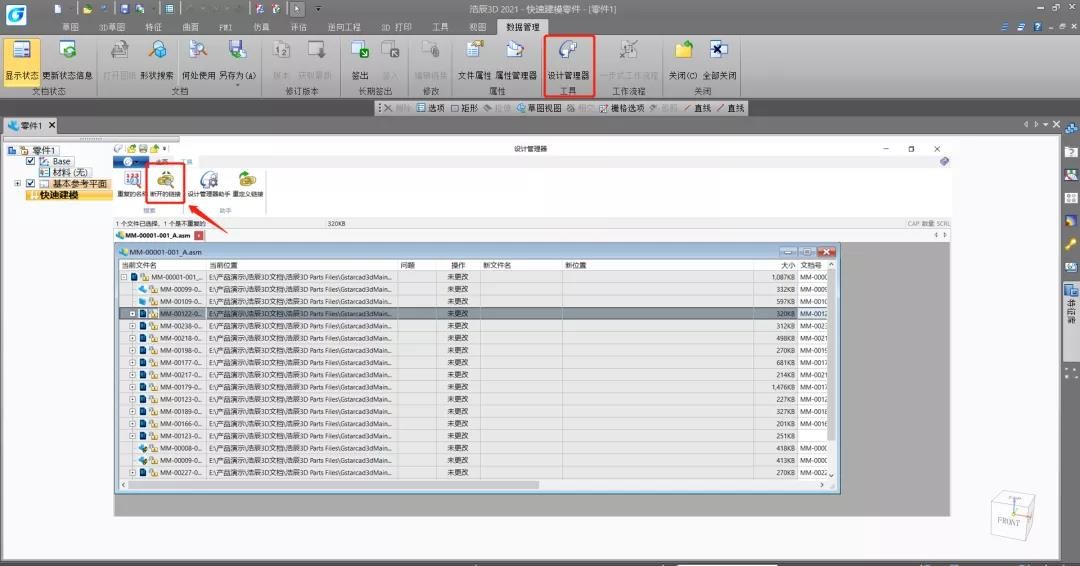Expand the MM-00238-0 assembly row

point(132,326)
